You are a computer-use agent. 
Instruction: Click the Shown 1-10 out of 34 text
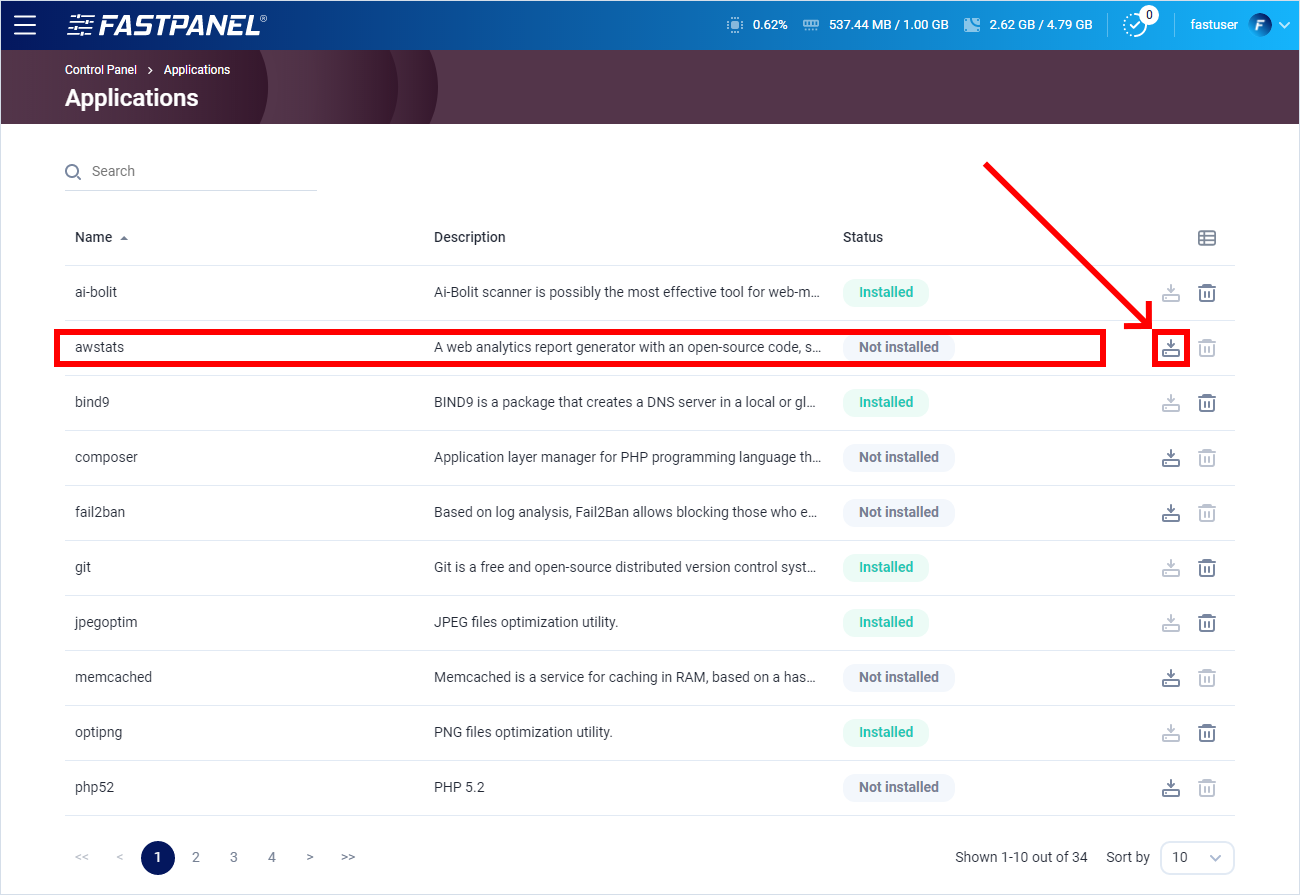point(1021,857)
